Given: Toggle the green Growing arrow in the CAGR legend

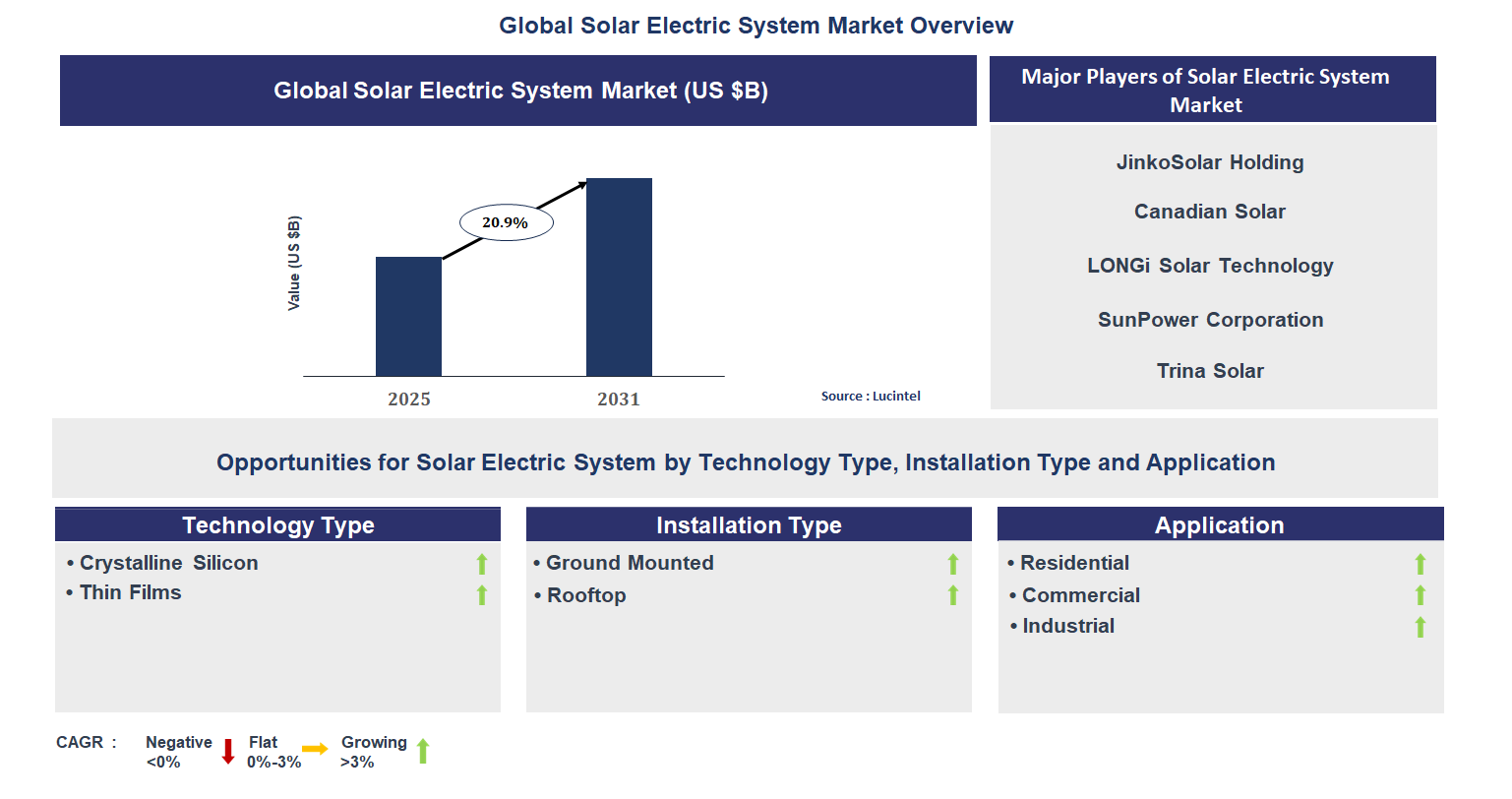Looking at the screenshot, I should 423,751.
